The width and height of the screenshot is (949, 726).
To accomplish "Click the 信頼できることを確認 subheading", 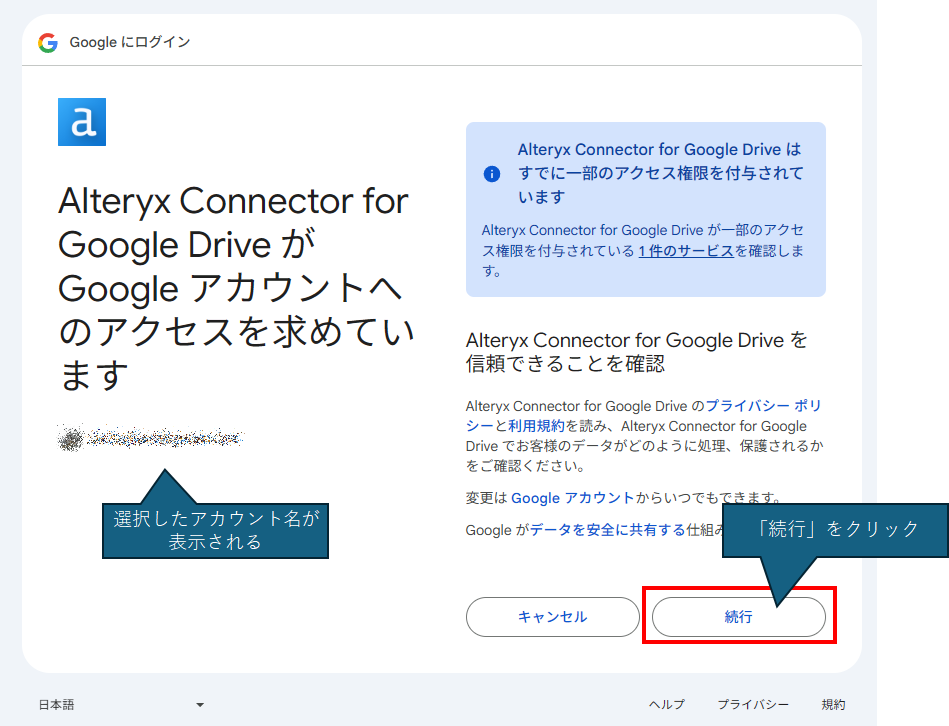I will pyautogui.click(x=636, y=351).
